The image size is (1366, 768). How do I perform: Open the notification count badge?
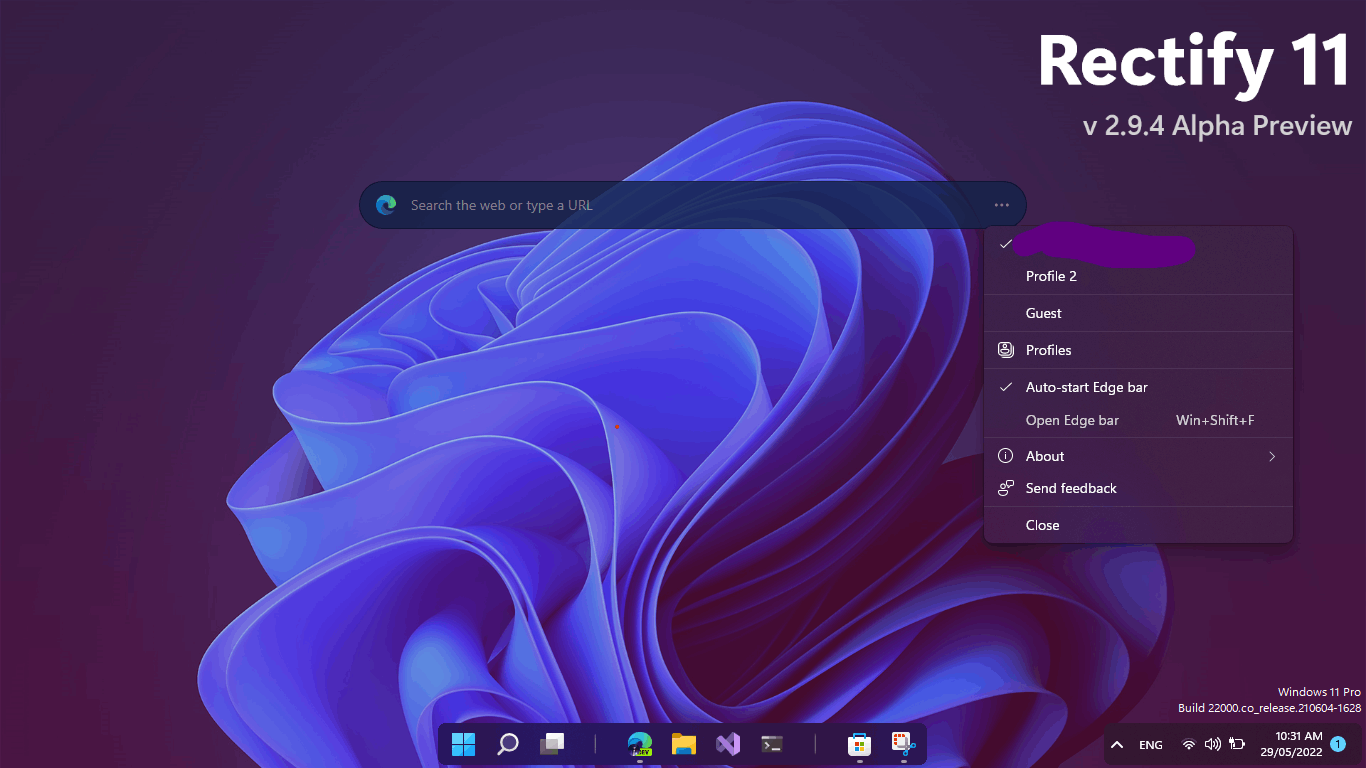[x=1338, y=744]
